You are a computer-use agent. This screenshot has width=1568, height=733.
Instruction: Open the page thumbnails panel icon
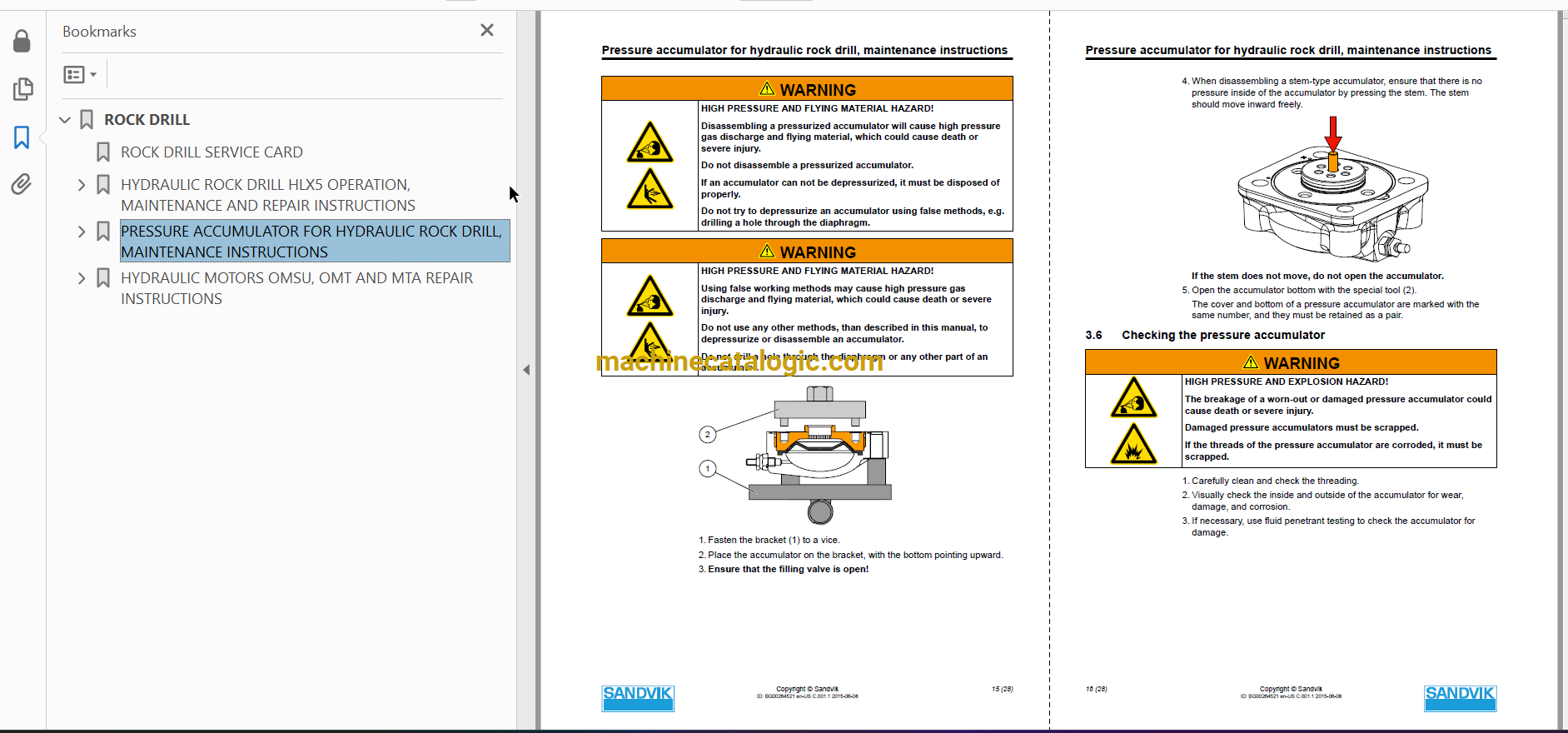click(x=22, y=88)
